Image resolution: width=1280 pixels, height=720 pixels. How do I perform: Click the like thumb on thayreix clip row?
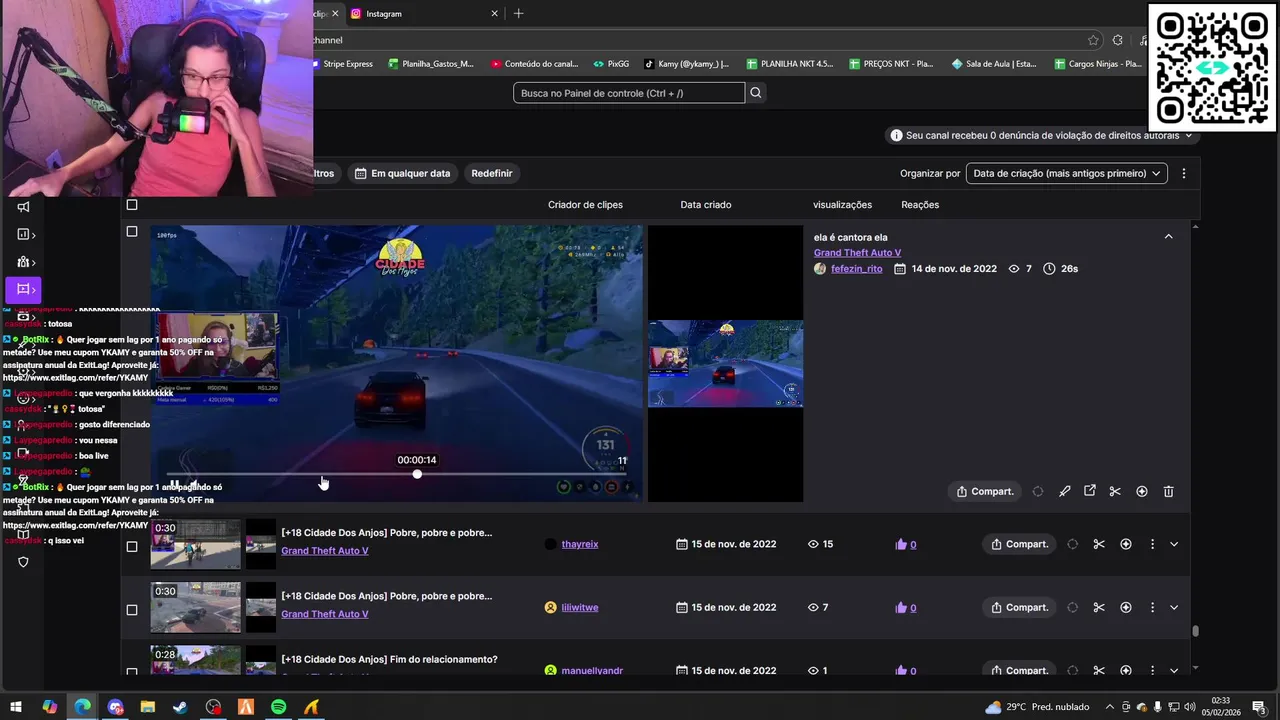point(901,544)
